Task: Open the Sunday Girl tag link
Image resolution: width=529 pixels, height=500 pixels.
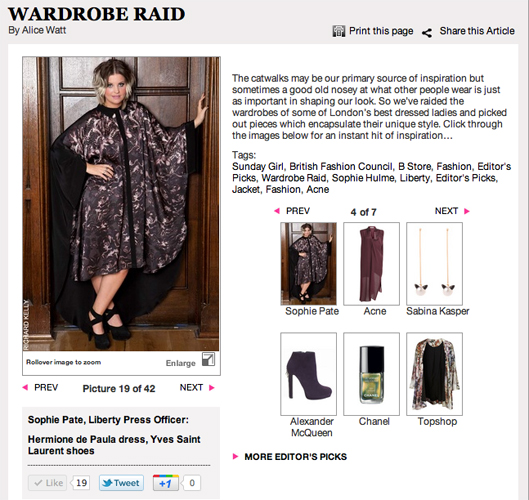Action: [257, 167]
